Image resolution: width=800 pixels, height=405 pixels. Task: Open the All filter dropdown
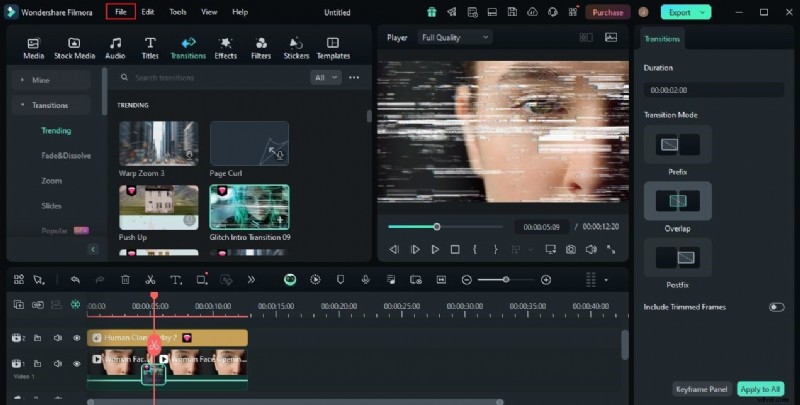pyautogui.click(x=325, y=77)
